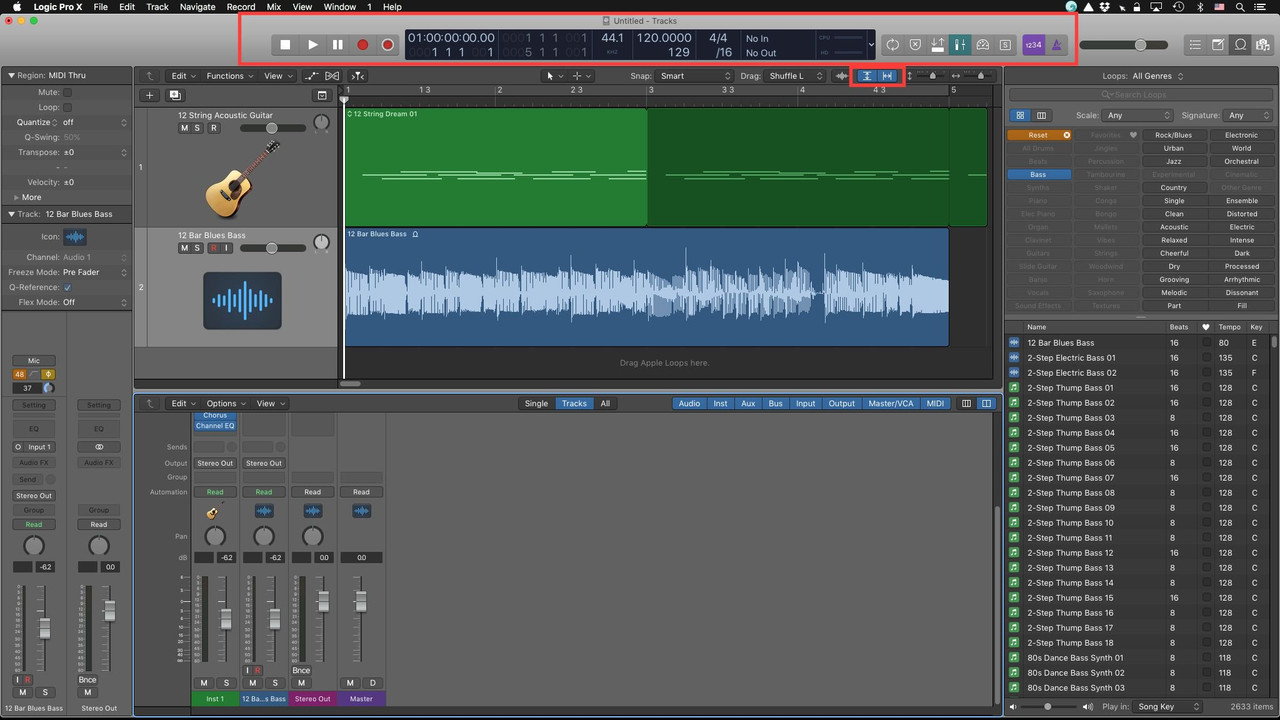Open the Mix menu in the menu bar
Image resolution: width=1280 pixels, height=720 pixels.
click(273, 7)
